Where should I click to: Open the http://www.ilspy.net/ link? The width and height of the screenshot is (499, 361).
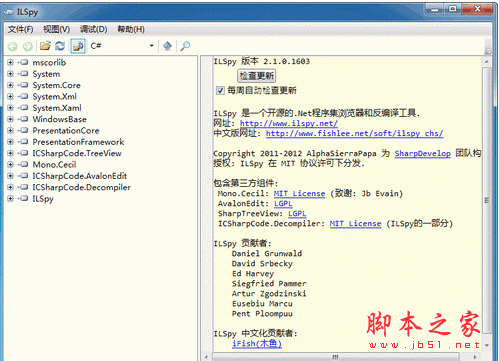pos(289,123)
